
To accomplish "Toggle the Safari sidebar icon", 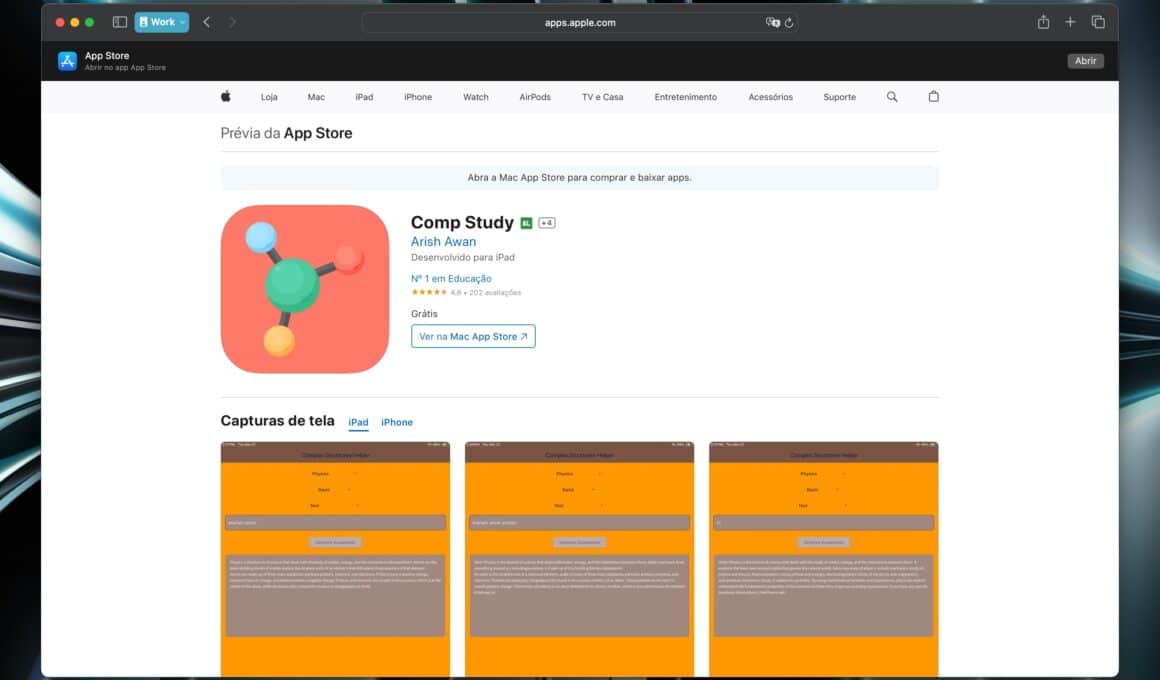I will pyautogui.click(x=120, y=22).
